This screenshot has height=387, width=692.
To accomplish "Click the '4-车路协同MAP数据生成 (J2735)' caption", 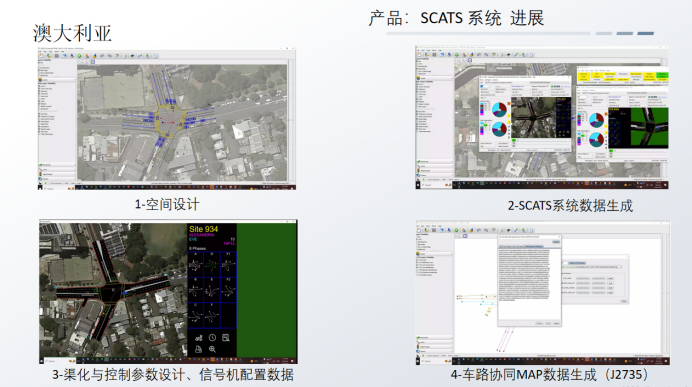I will tap(550, 375).
